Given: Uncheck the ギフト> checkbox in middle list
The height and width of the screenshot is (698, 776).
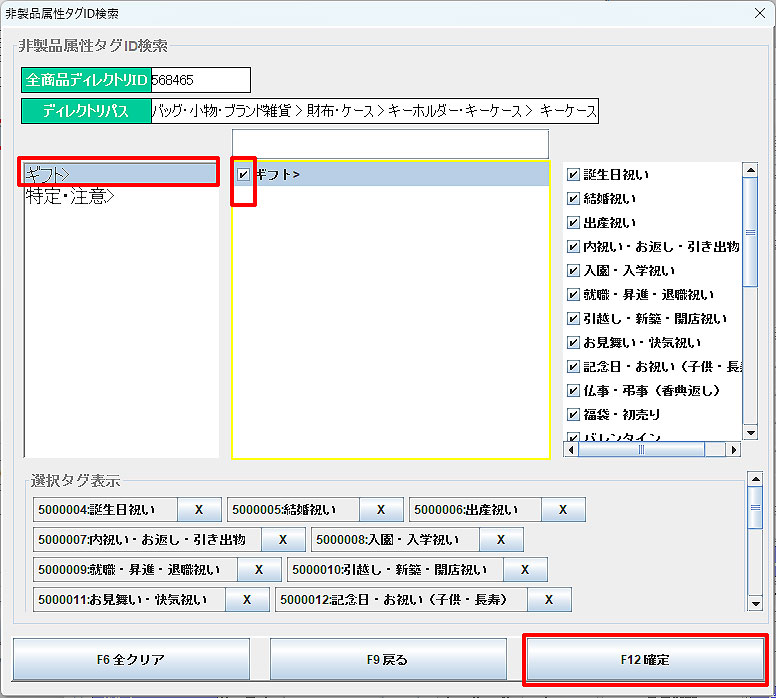Looking at the screenshot, I should coord(244,175).
